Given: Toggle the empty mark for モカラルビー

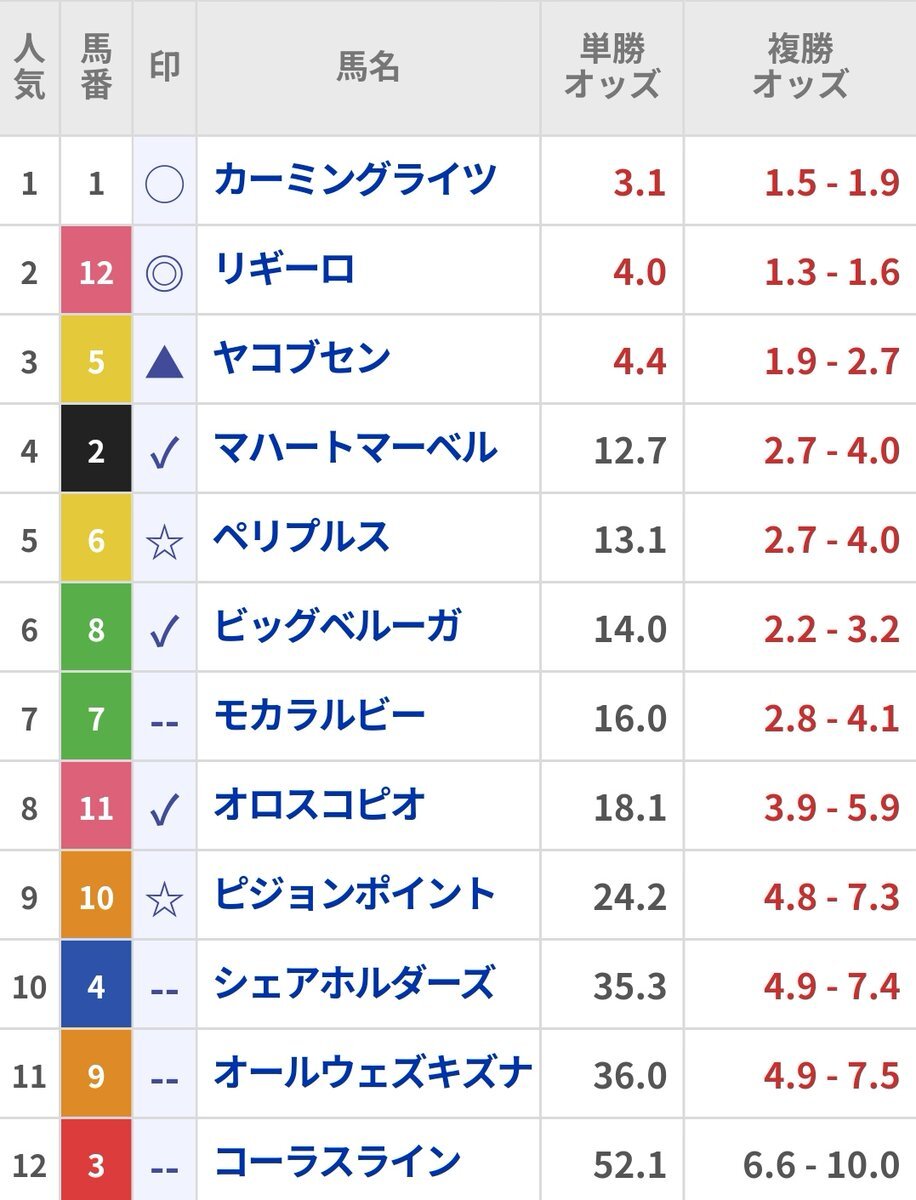Looking at the screenshot, I should (x=164, y=722).
